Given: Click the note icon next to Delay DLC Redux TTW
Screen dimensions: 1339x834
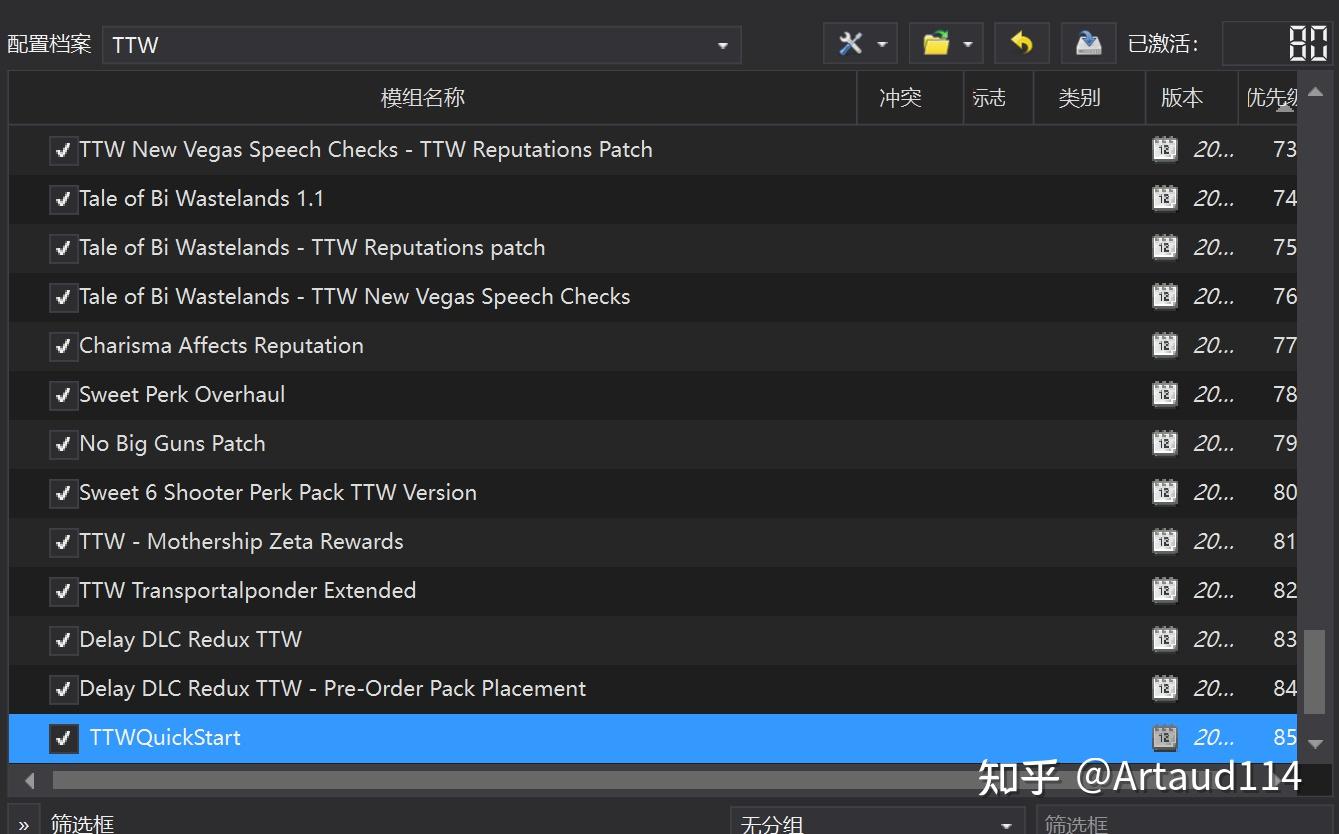Looking at the screenshot, I should [x=1164, y=639].
